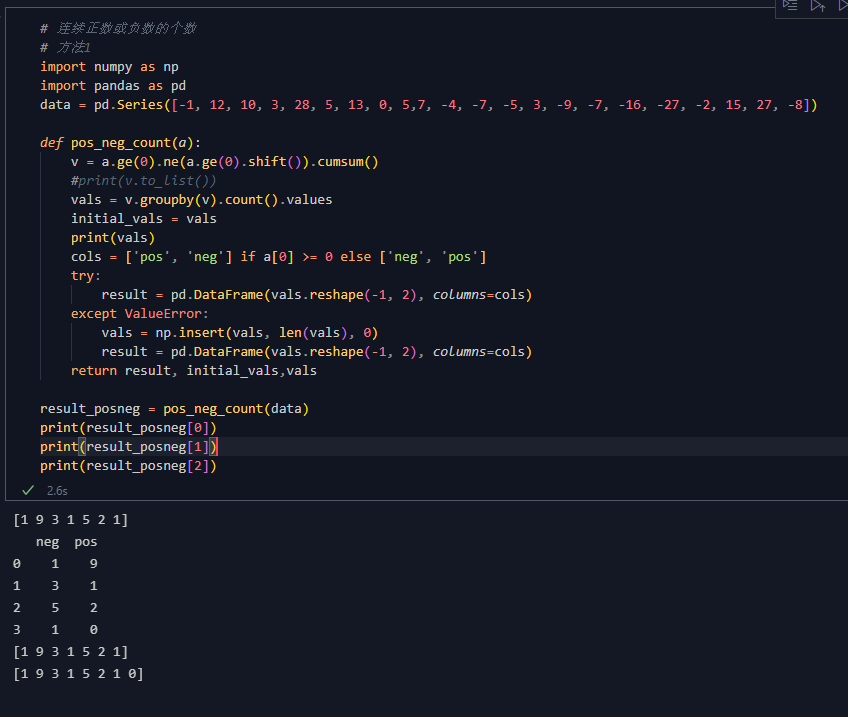Place cursor on 'import pandas as pd' line
Viewport: 848px width, 717px height.
pyautogui.click(x=113, y=85)
